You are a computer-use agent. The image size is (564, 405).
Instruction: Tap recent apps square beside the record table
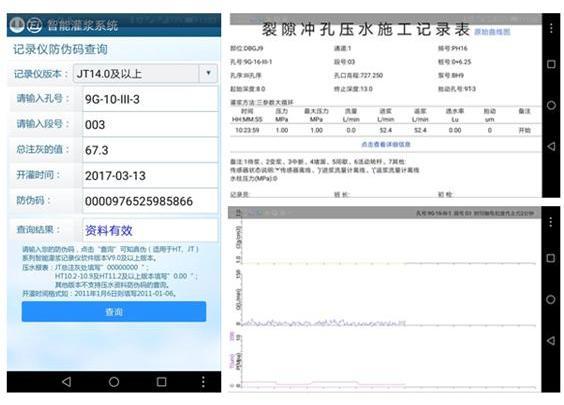point(551,64)
